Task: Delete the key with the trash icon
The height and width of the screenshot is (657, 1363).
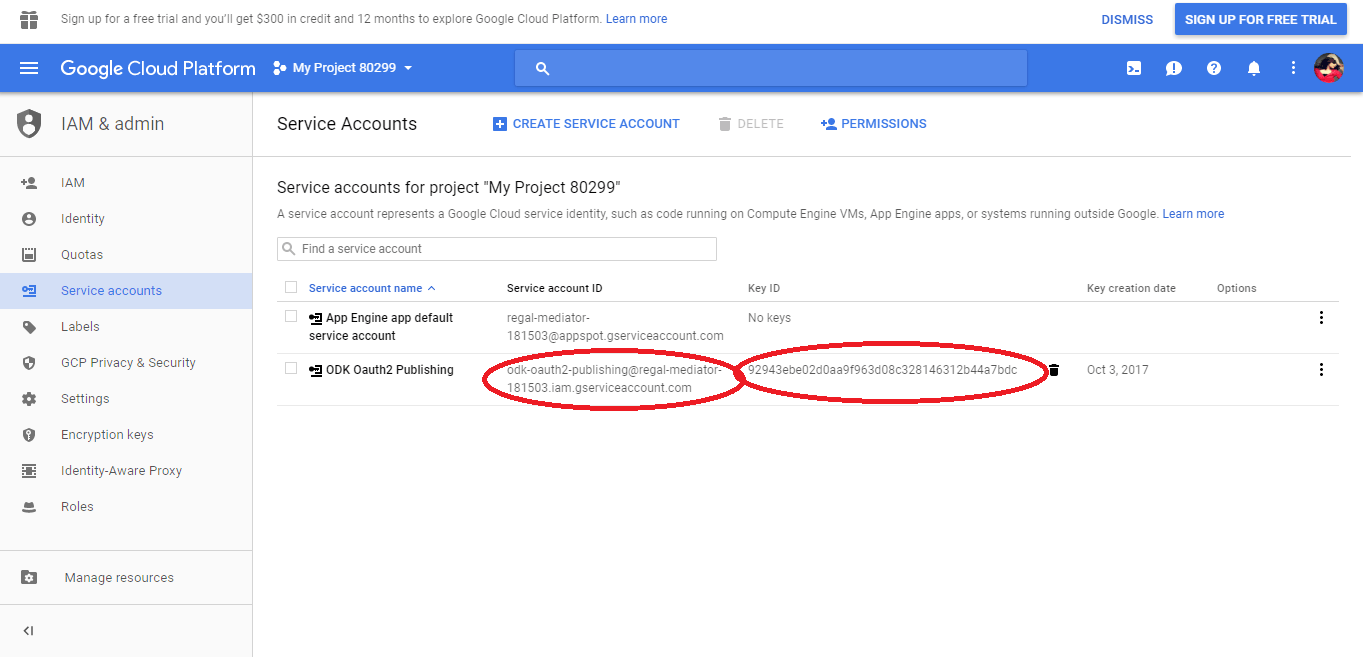Action: point(1054,370)
